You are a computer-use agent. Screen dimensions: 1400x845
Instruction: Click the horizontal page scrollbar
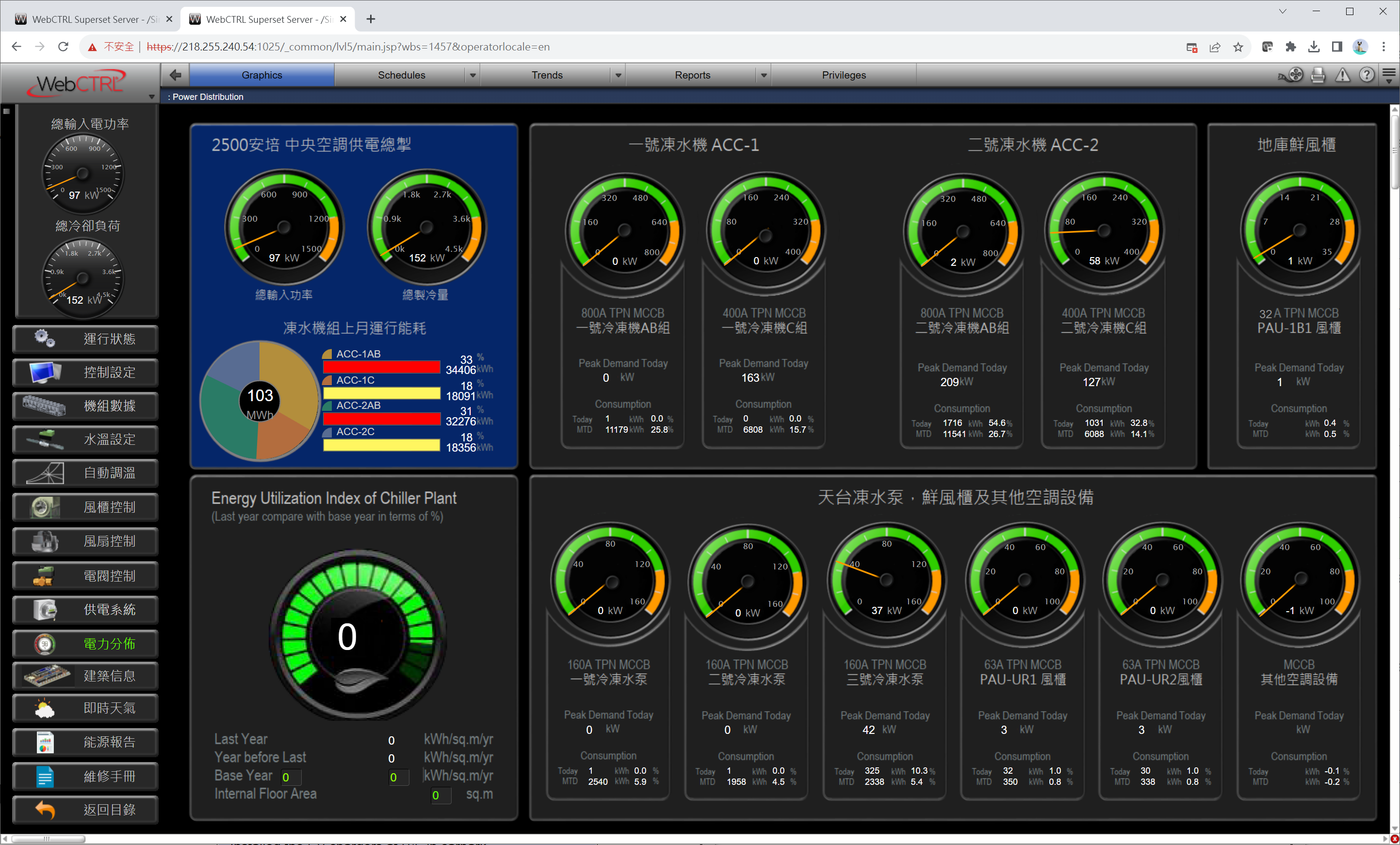pos(48,839)
